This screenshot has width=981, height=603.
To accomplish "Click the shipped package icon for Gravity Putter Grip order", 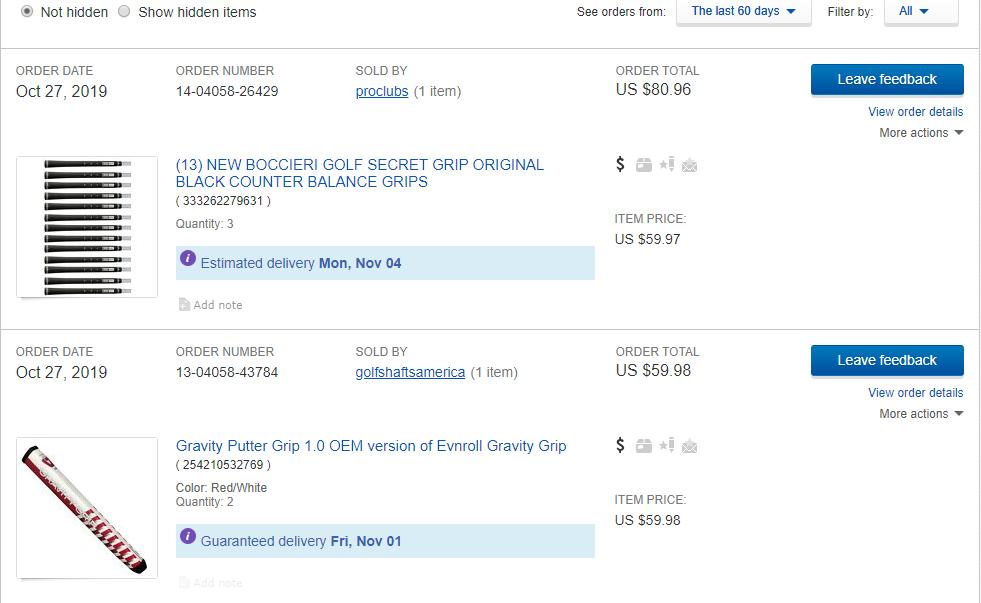I will pyautogui.click(x=644, y=446).
